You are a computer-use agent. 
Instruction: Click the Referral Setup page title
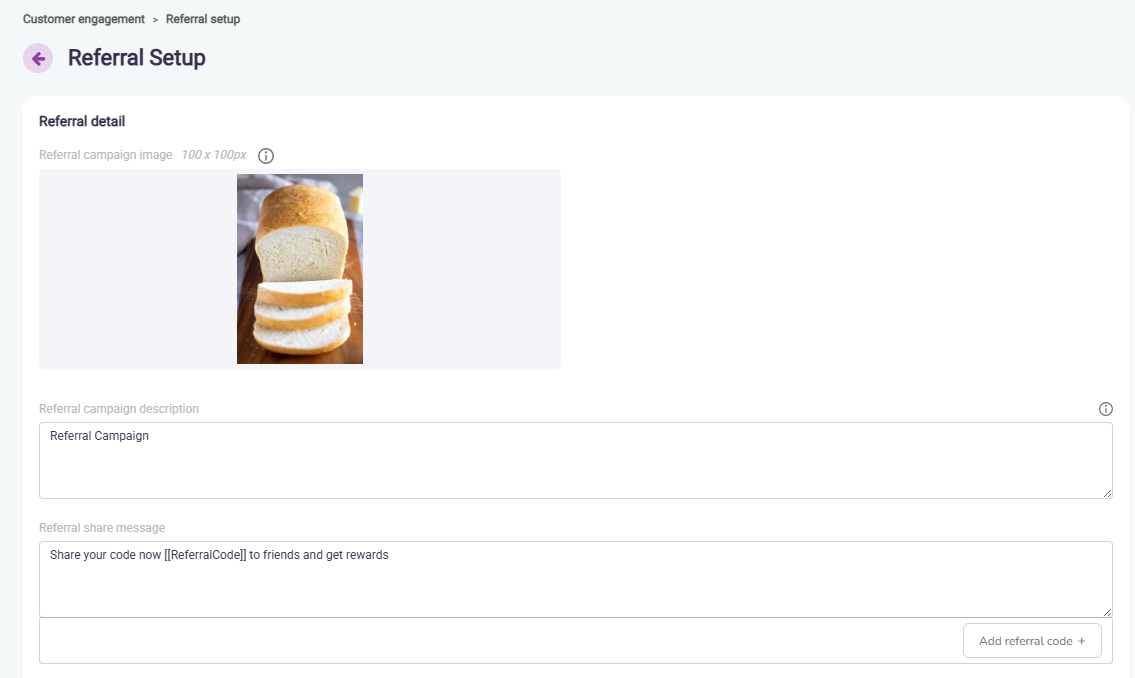click(137, 58)
